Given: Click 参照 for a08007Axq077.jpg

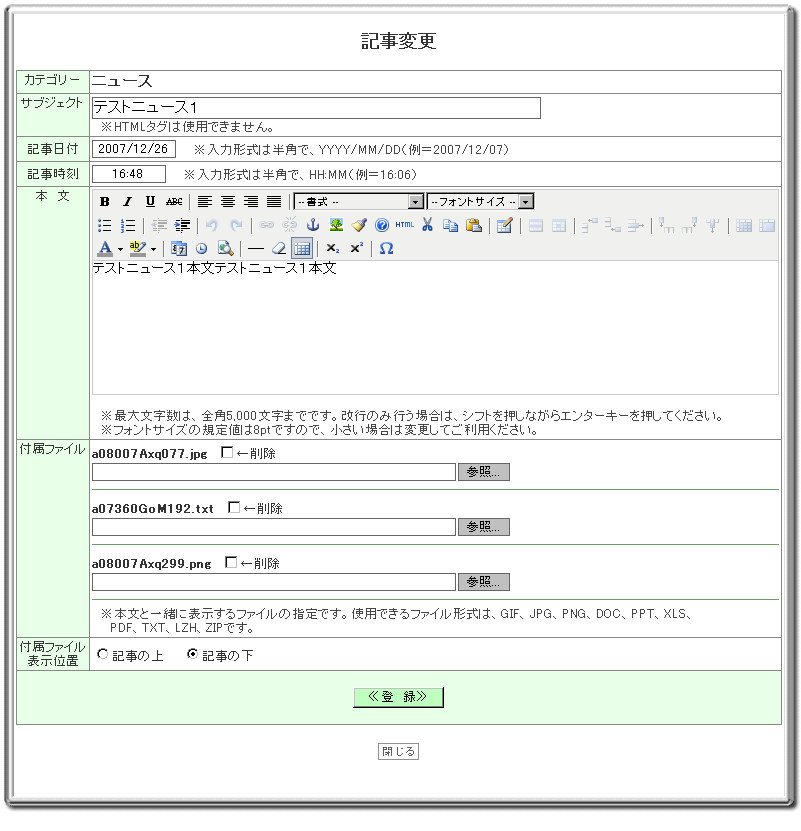Looking at the screenshot, I should point(483,472).
